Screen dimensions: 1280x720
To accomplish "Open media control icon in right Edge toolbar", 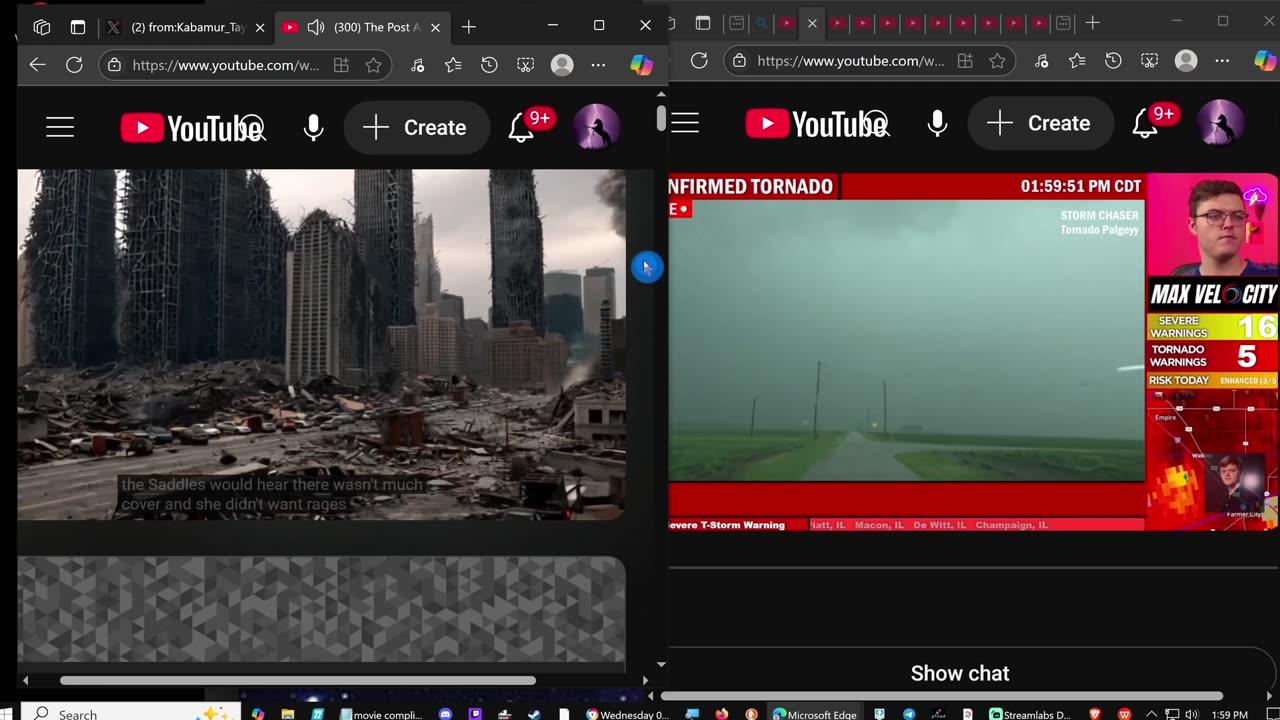I will coord(1041,61).
